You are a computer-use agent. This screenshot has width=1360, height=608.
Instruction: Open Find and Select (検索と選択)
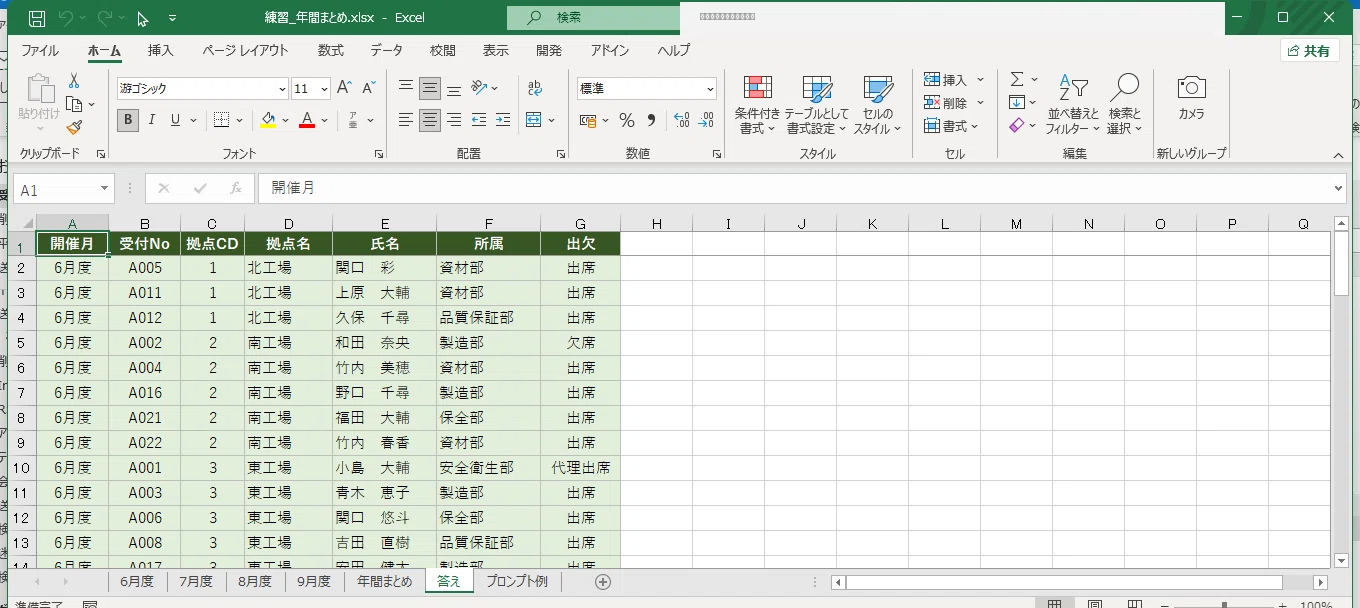pyautogui.click(x=1125, y=106)
